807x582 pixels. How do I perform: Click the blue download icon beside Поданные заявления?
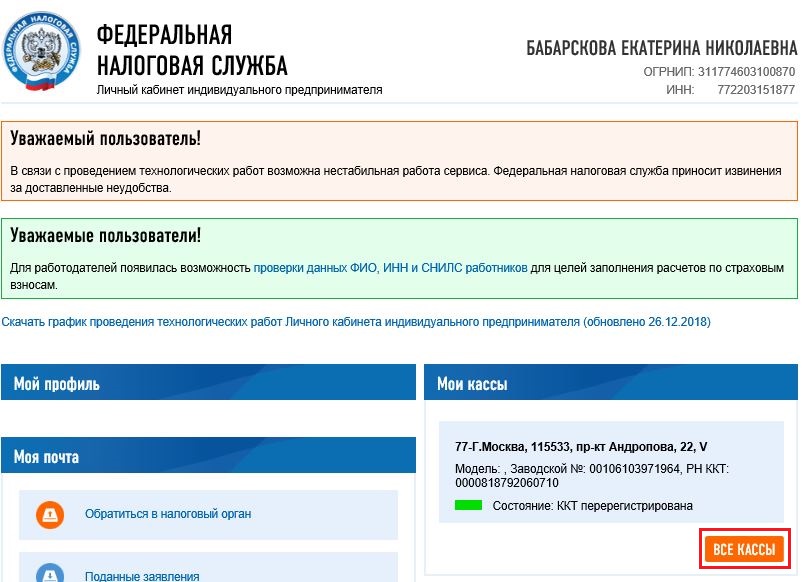coord(50,573)
